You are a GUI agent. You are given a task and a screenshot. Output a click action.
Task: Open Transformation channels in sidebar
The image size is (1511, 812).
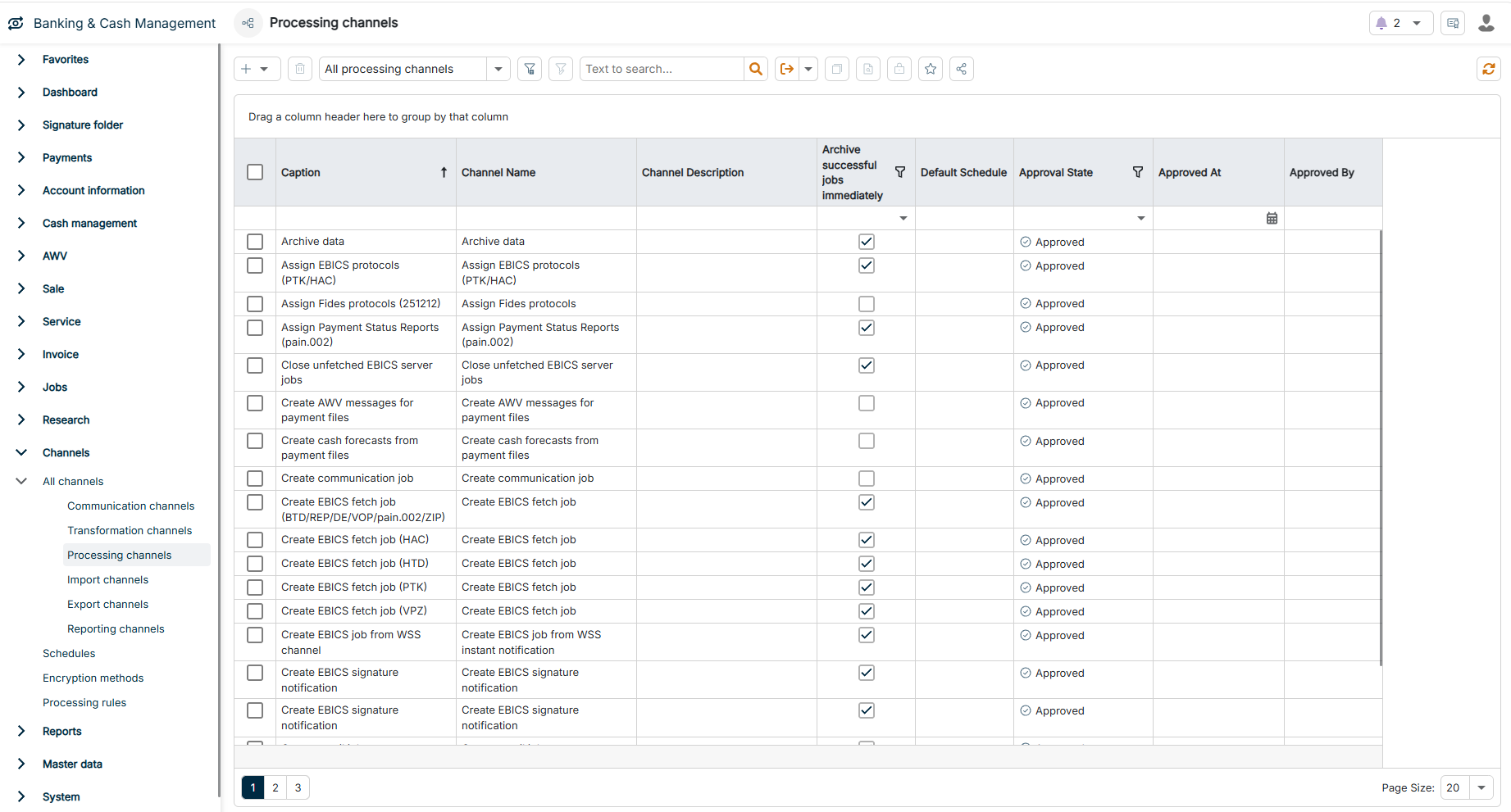tap(130, 530)
